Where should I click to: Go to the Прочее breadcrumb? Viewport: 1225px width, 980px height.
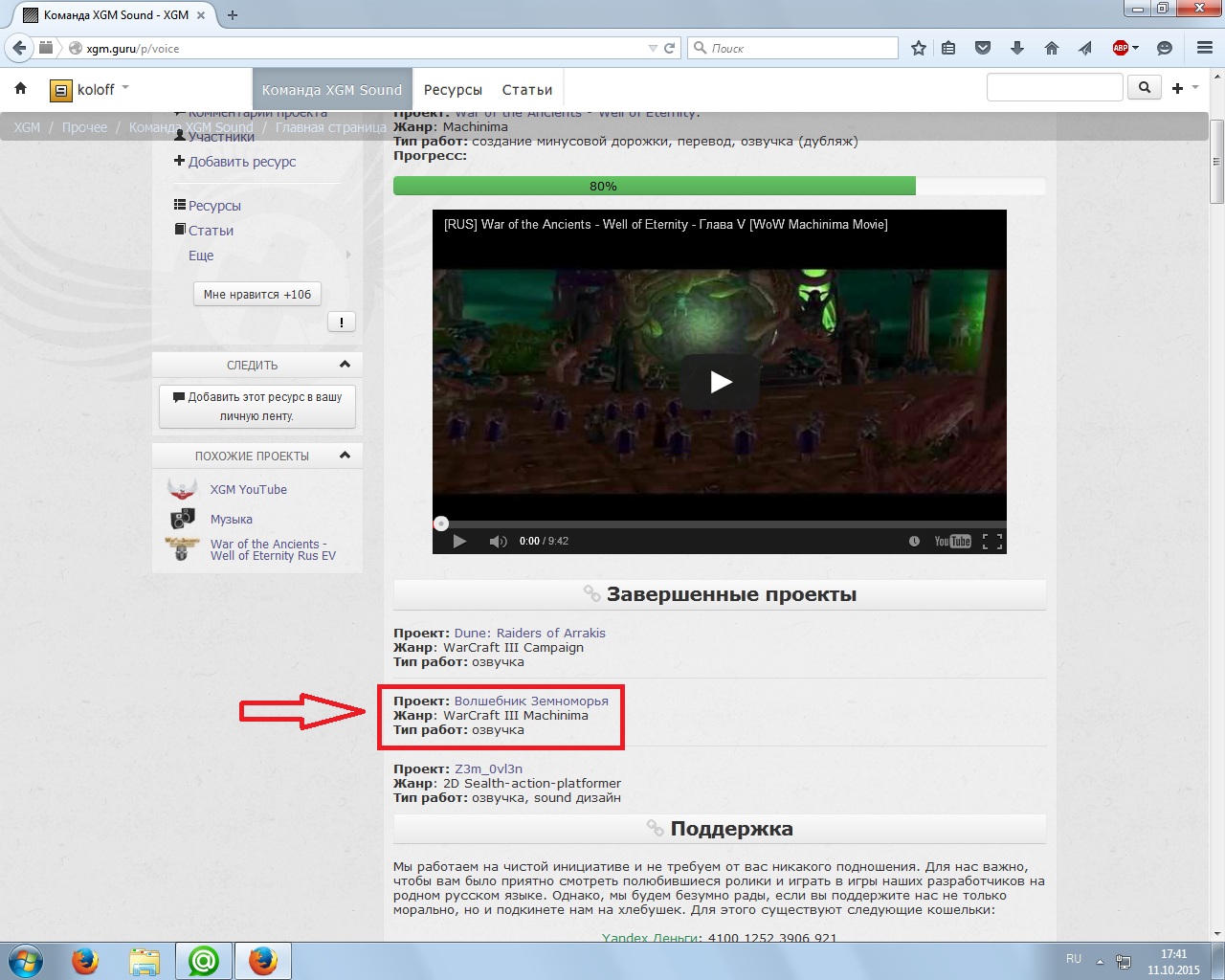84,127
